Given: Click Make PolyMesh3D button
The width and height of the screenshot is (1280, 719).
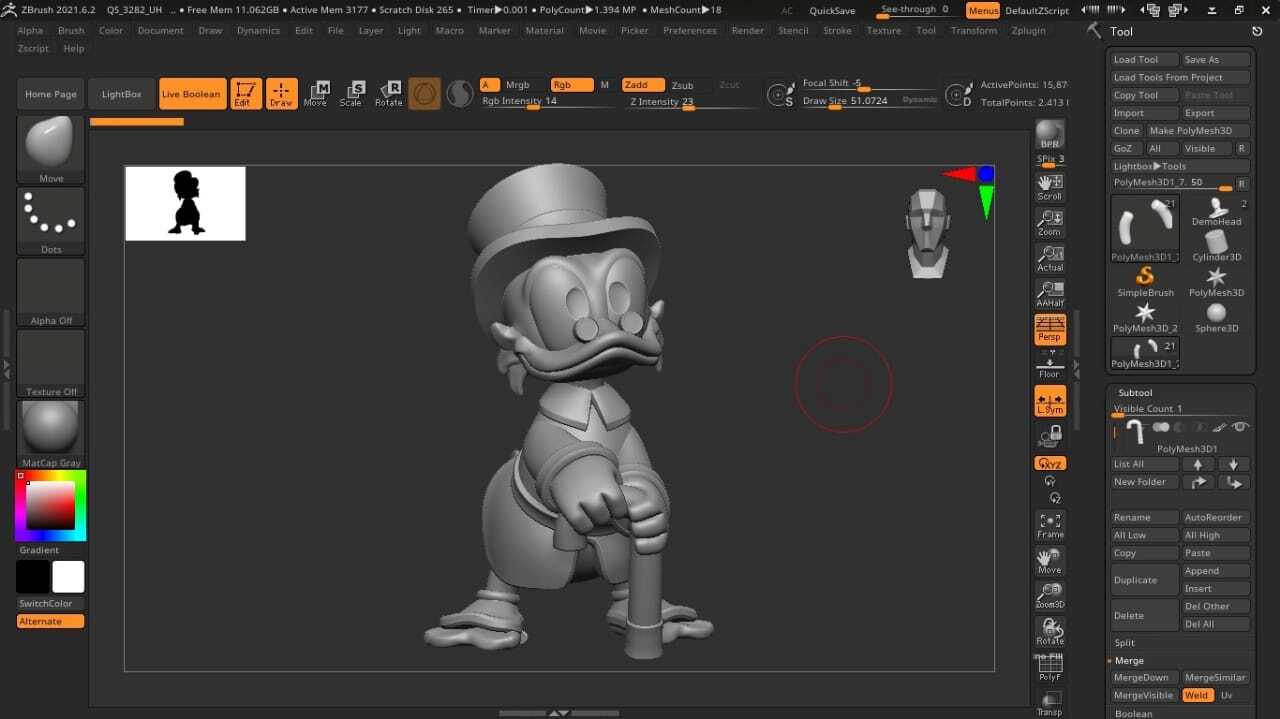Looking at the screenshot, I should click(x=1198, y=131).
